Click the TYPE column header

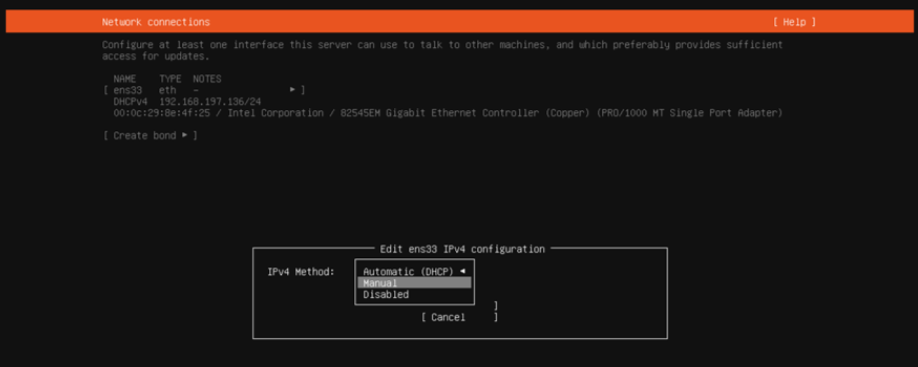(x=170, y=78)
